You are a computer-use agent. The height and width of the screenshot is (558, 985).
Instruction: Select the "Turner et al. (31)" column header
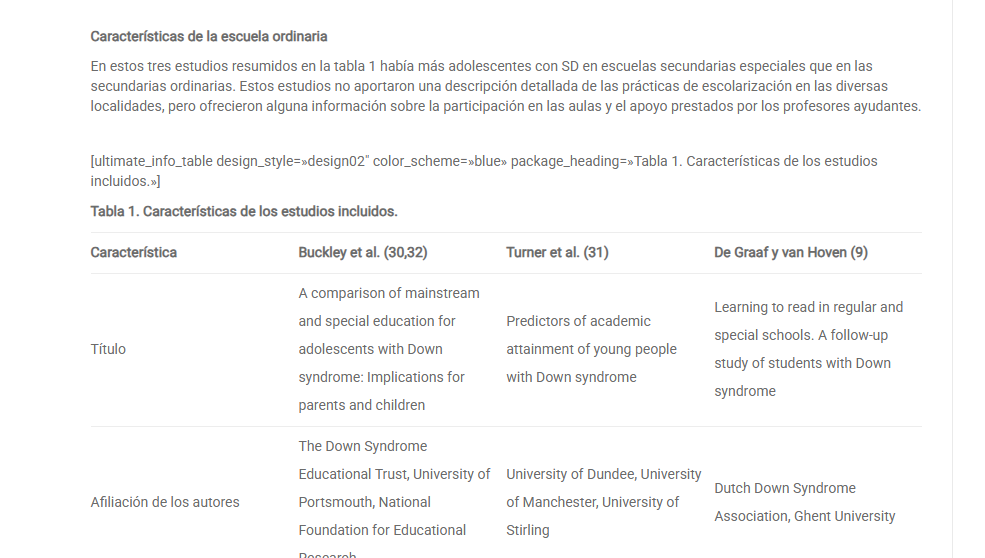(x=557, y=252)
